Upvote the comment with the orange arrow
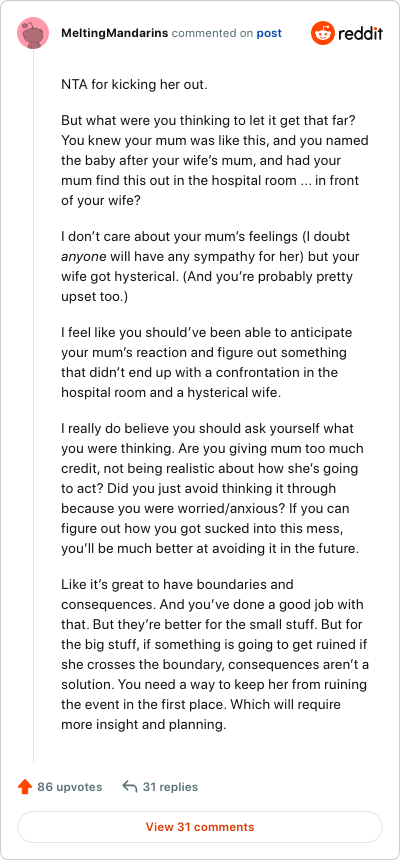 pyautogui.click(x=25, y=787)
